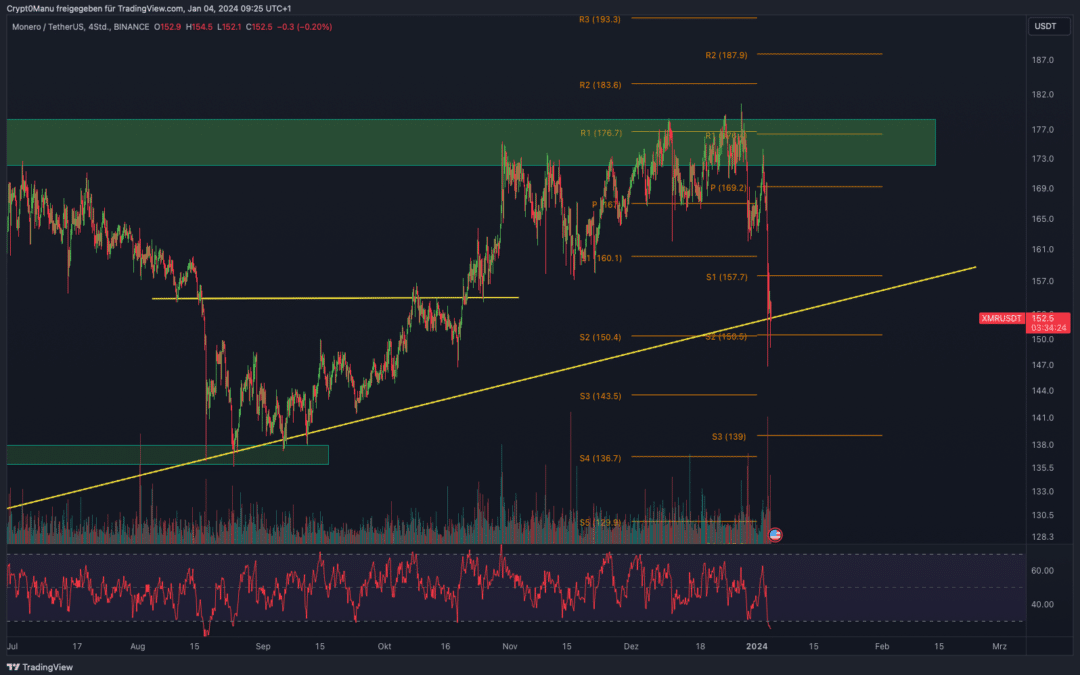Click the Jul date on time axis
The image size is (1080, 675).
tap(12, 646)
